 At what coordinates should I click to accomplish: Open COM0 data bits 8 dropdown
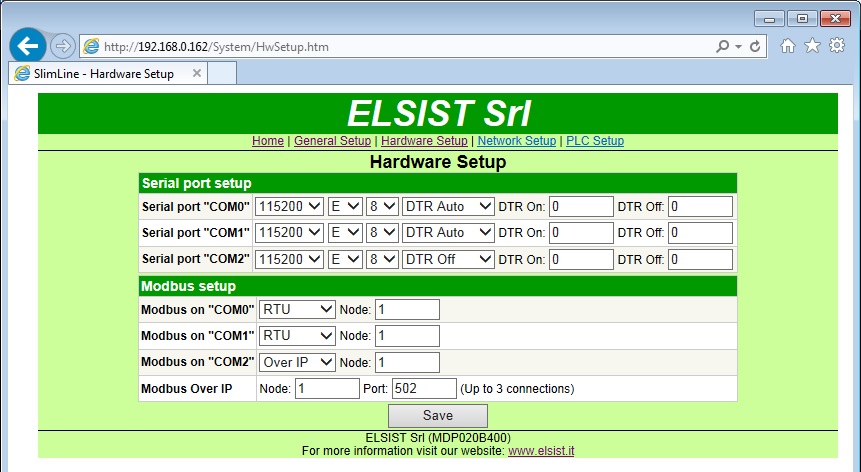tap(382, 206)
